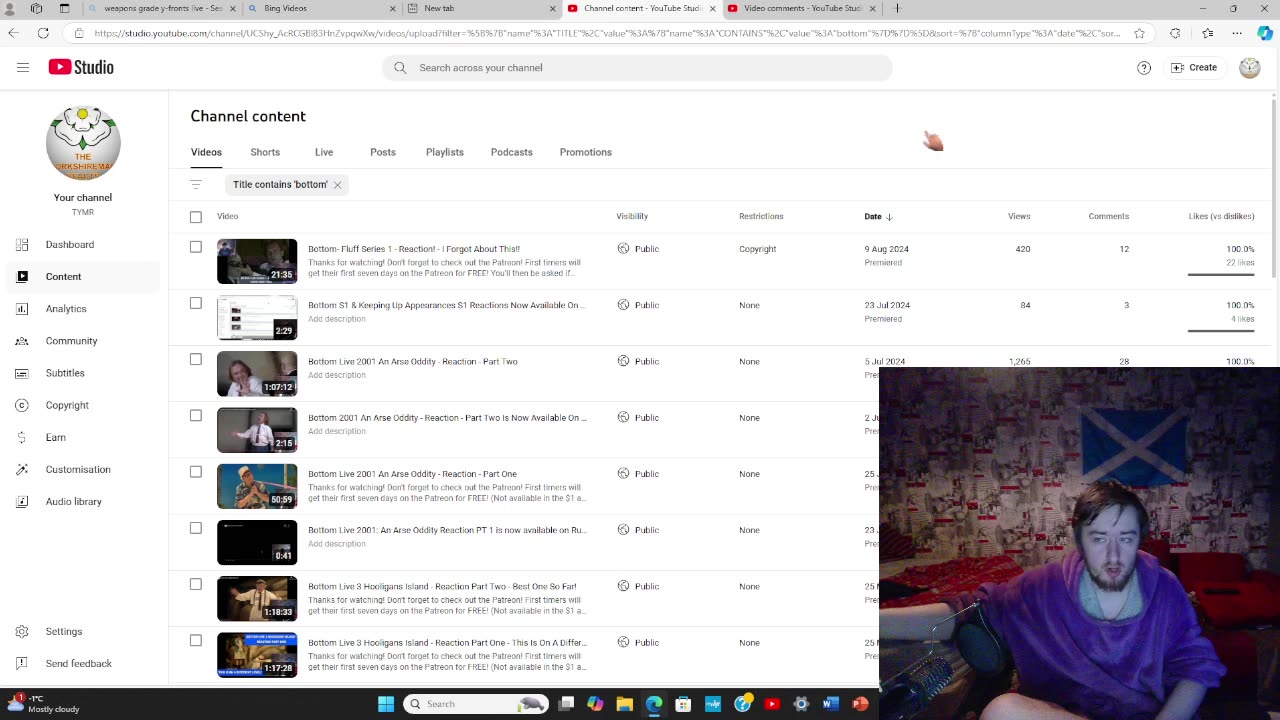This screenshot has height=720, width=1280.
Task: Select the Bottom Fluff Series 1 Reaction video checkbox
Action: (196, 247)
